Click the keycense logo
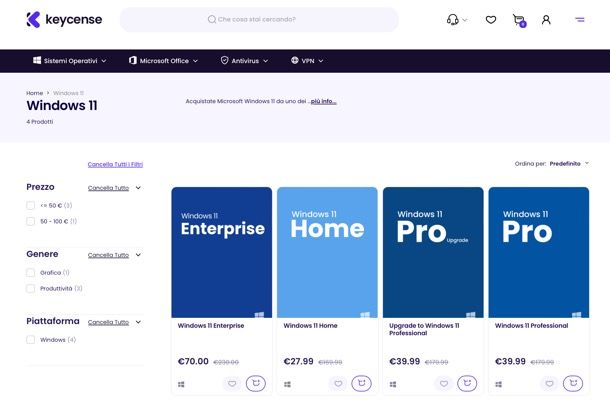 [x=64, y=19]
